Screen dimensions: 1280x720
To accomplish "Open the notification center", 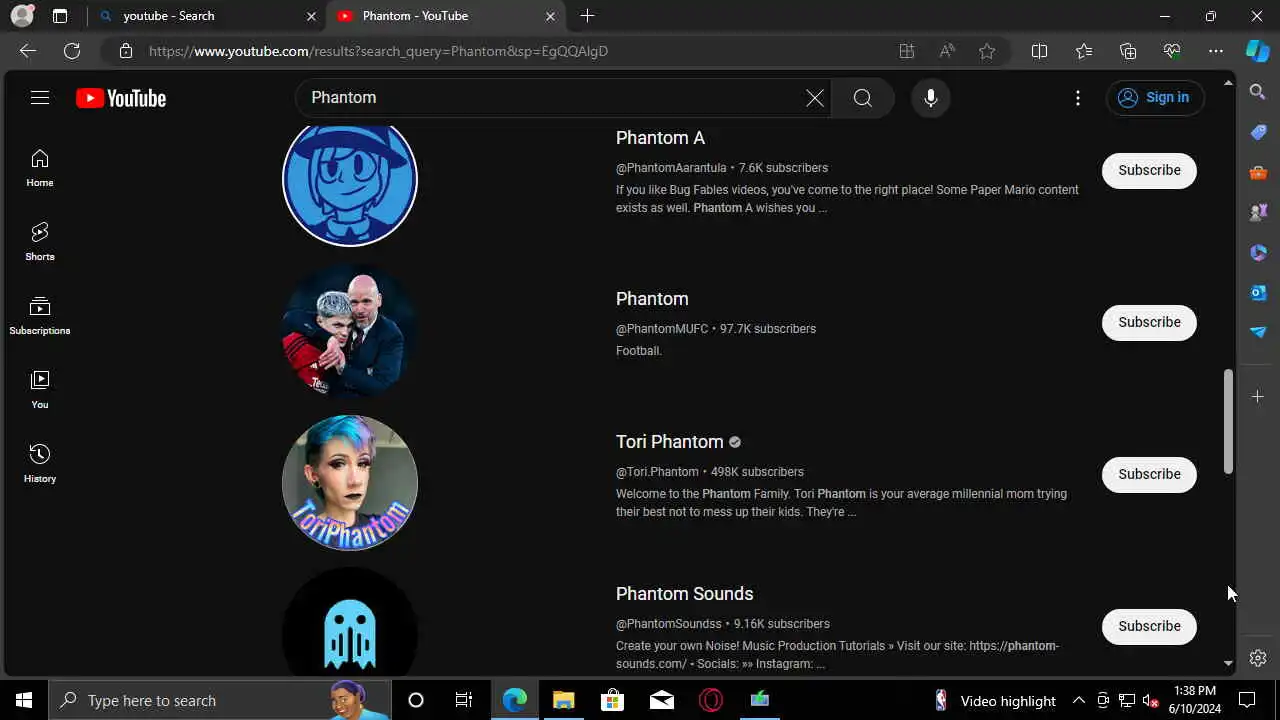I will click(1247, 700).
